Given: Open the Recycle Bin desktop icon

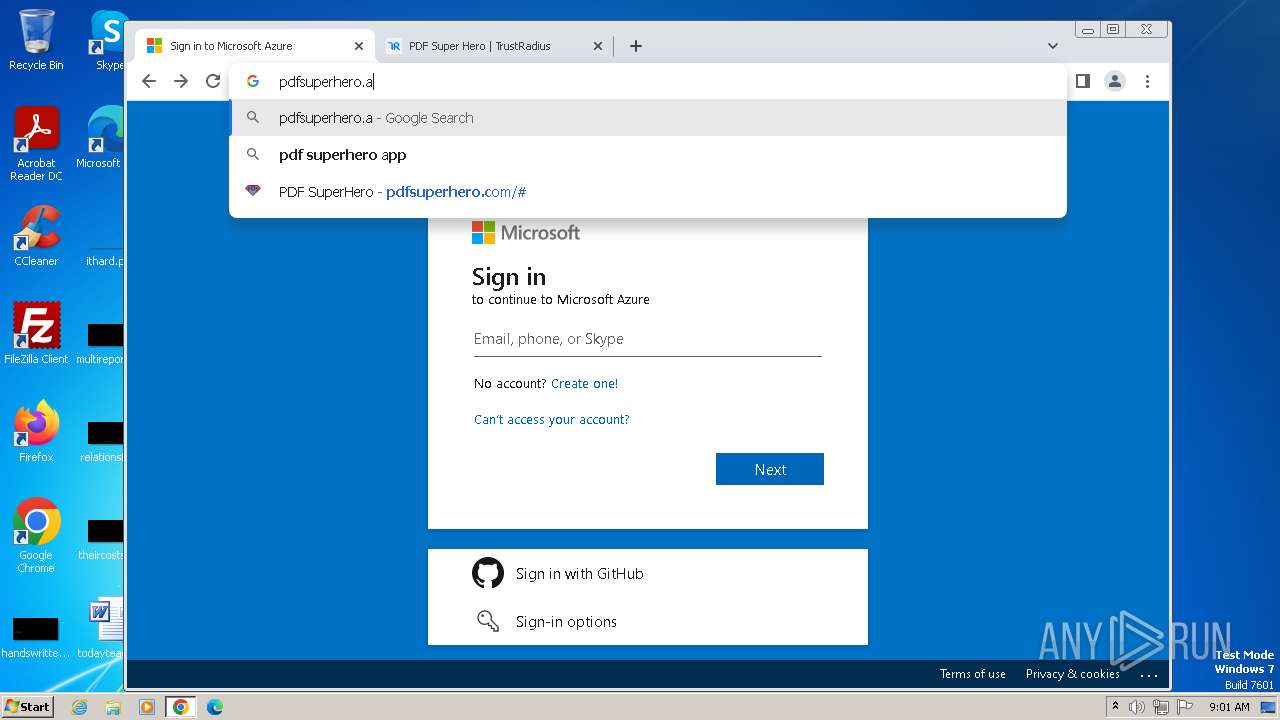Looking at the screenshot, I should pos(36,40).
